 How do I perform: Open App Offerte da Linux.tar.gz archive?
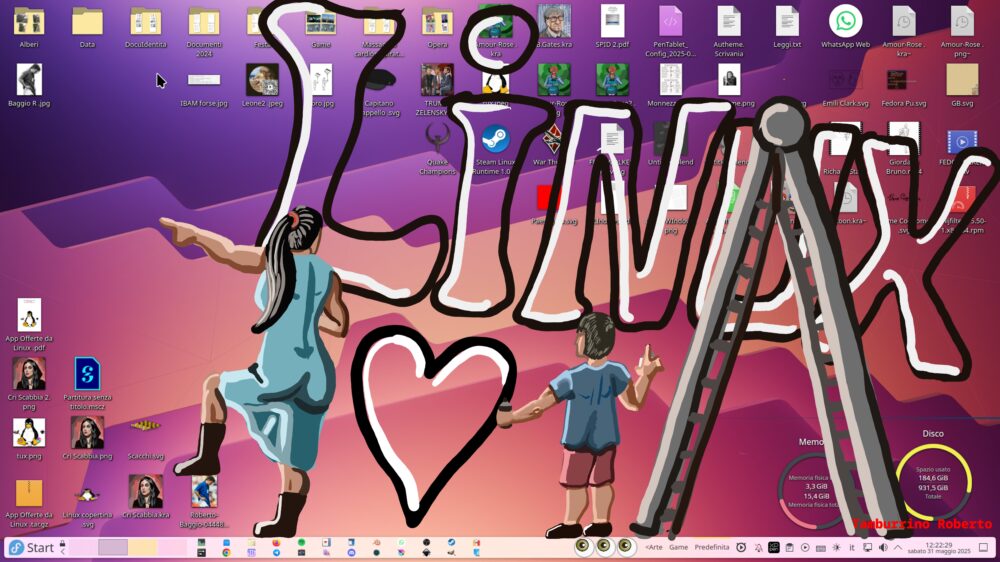point(29,503)
